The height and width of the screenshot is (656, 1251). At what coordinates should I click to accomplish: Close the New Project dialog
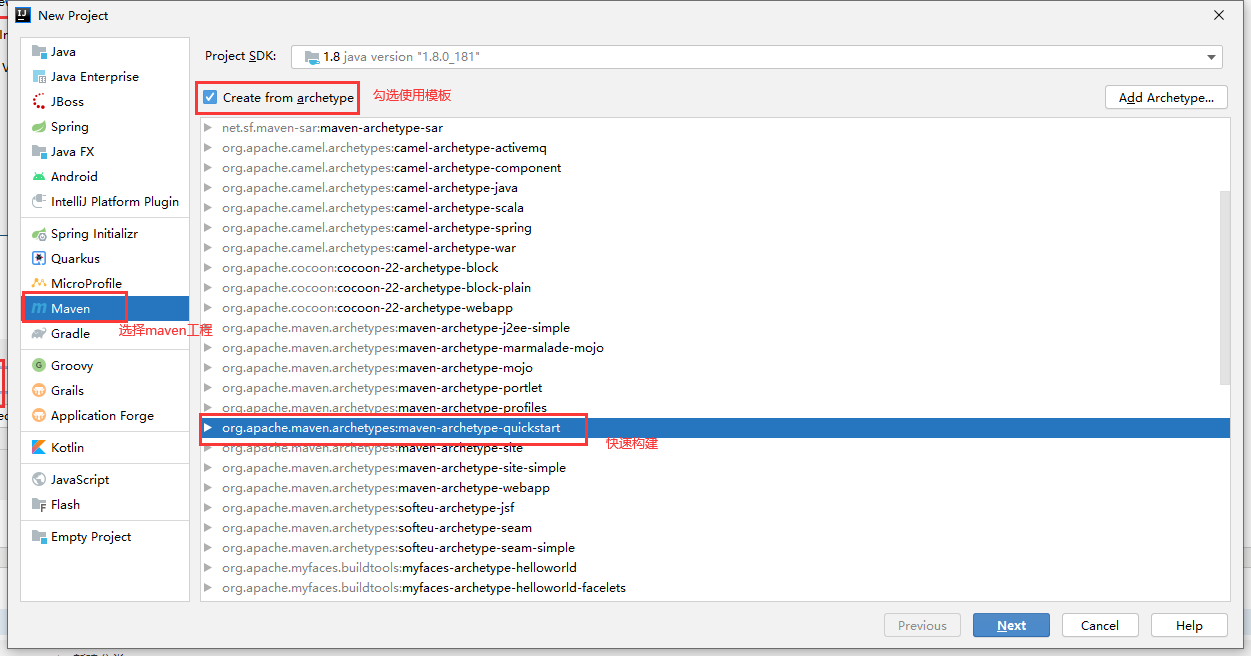[x=1219, y=15]
